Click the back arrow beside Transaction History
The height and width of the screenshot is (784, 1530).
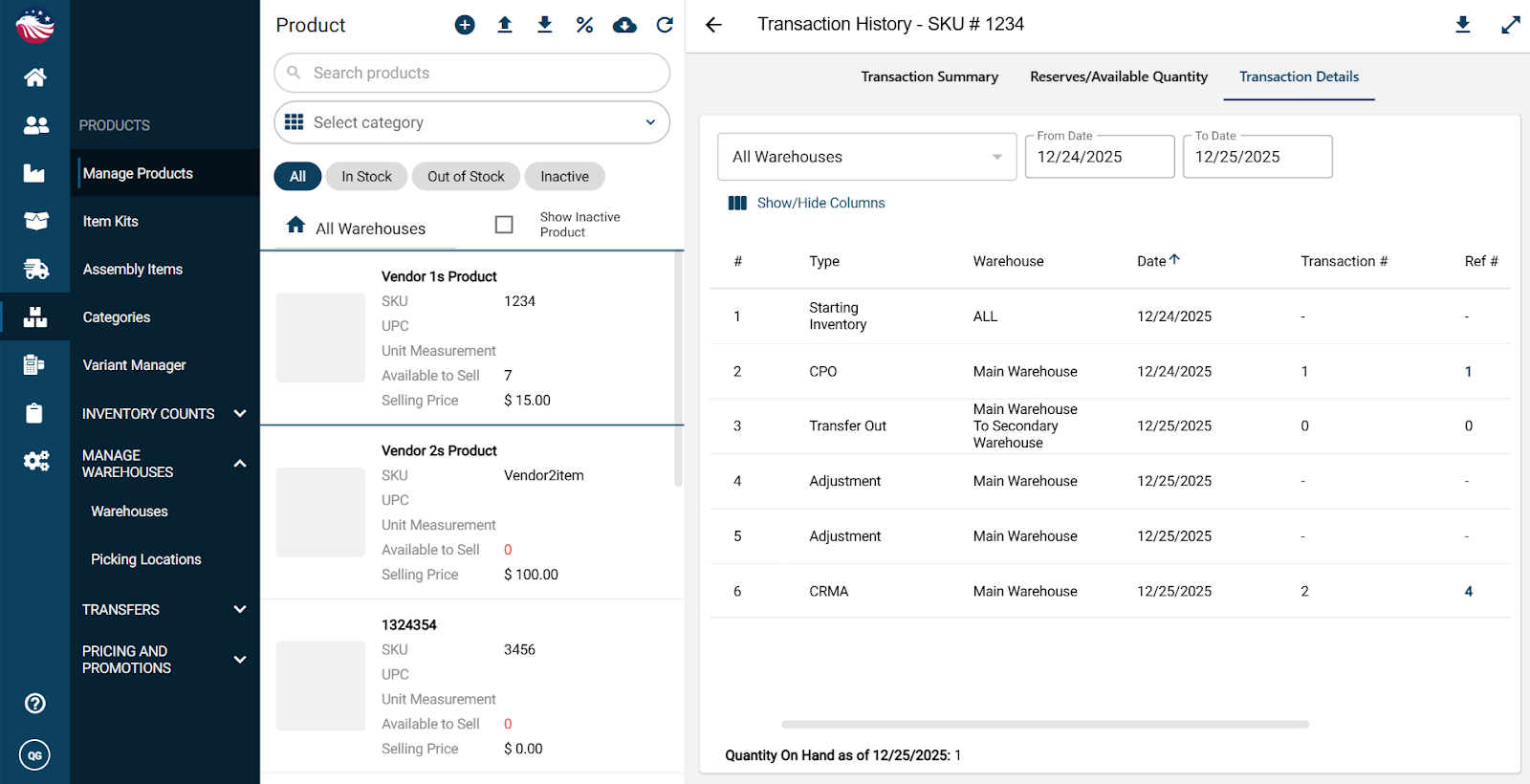pyautogui.click(x=713, y=25)
